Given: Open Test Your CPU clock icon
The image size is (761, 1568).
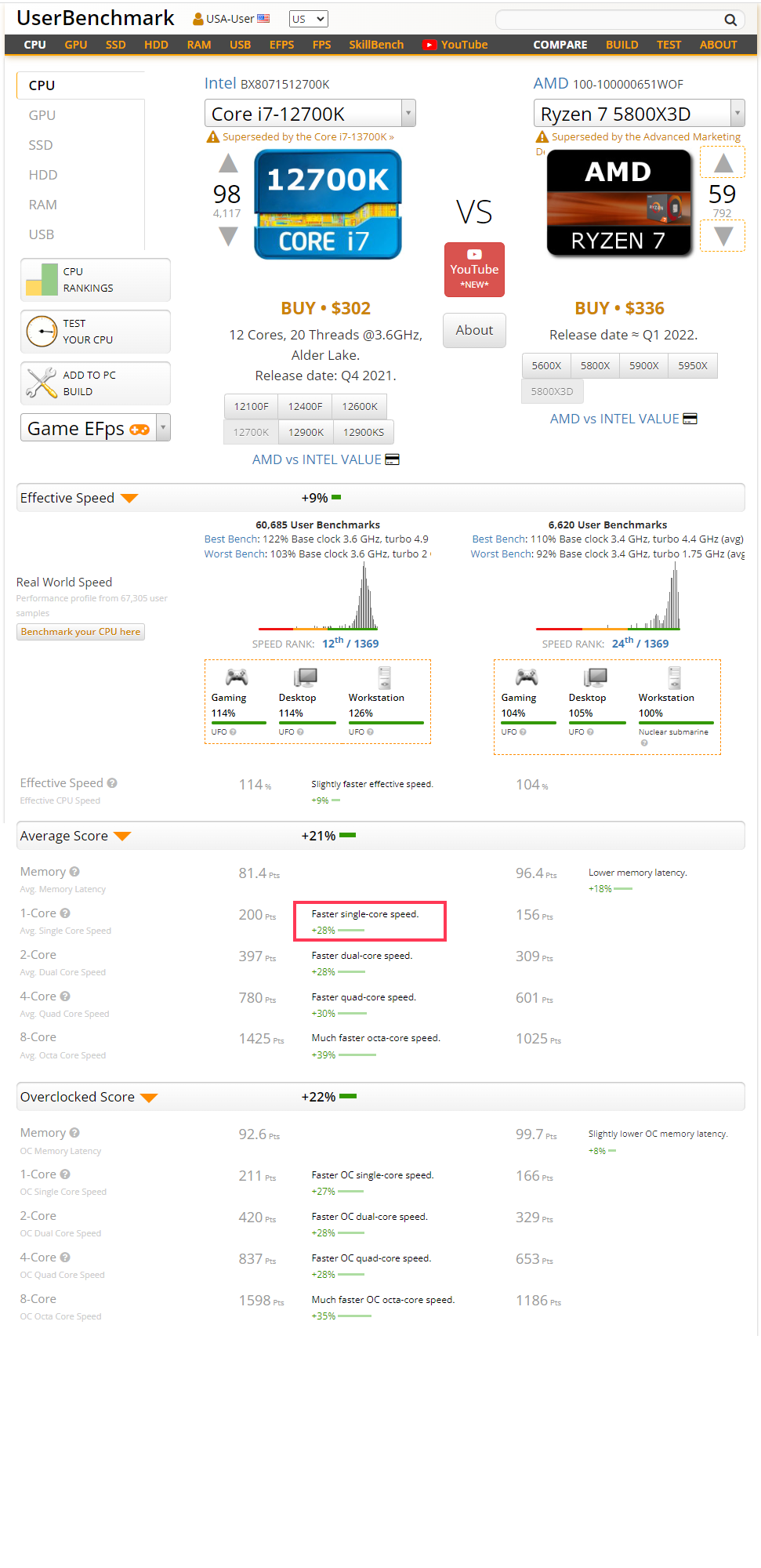Looking at the screenshot, I should pyautogui.click(x=42, y=331).
